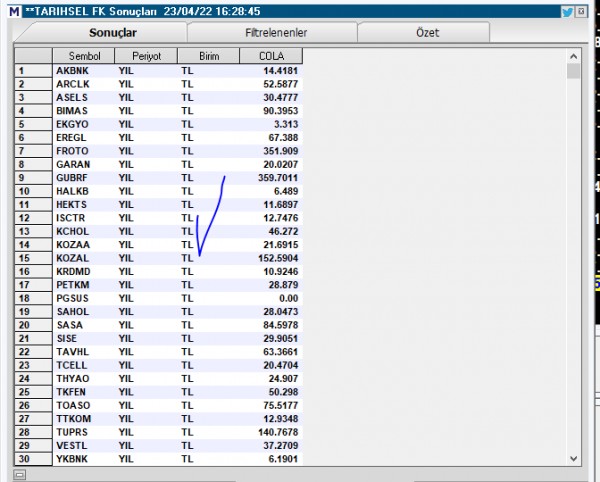Click the scrollbar up arrow
Viewport: 600px width, 482px height.
[573, 56]
